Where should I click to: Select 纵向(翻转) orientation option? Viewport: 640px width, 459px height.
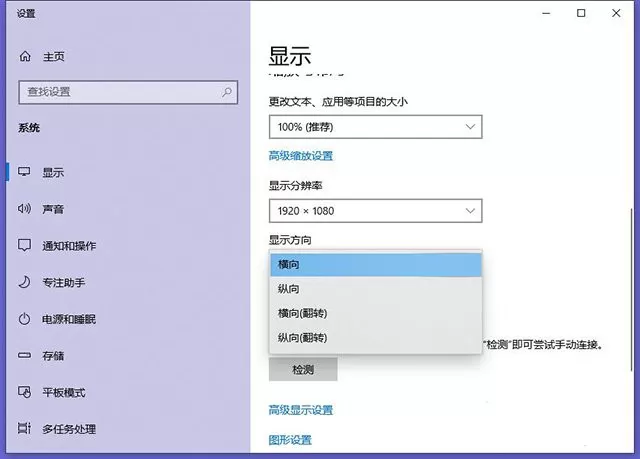click(376, 338)
